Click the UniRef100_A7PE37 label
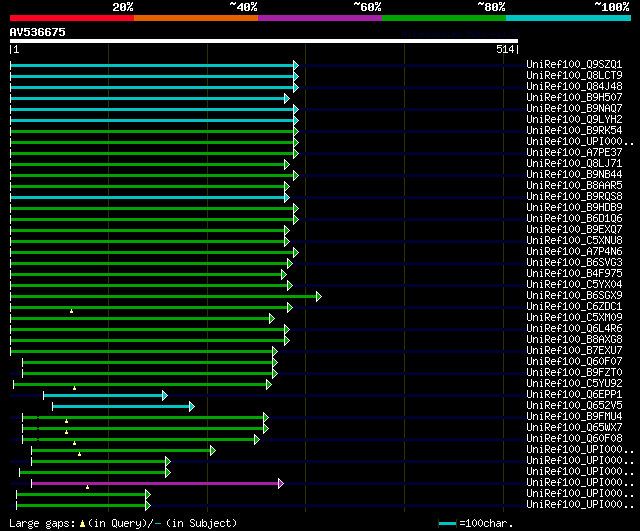The height and width of the screenshot is (531, 640). [574, 153]
